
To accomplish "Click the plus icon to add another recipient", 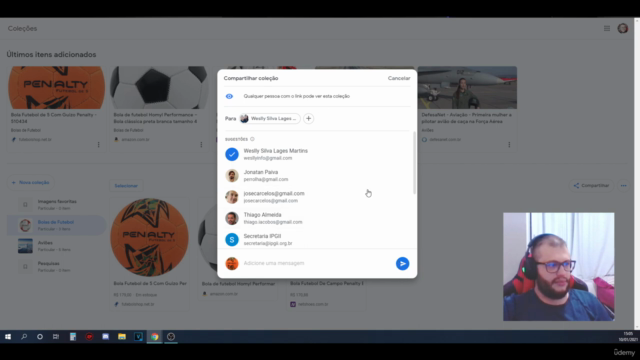I will click(x=309, y=118).
